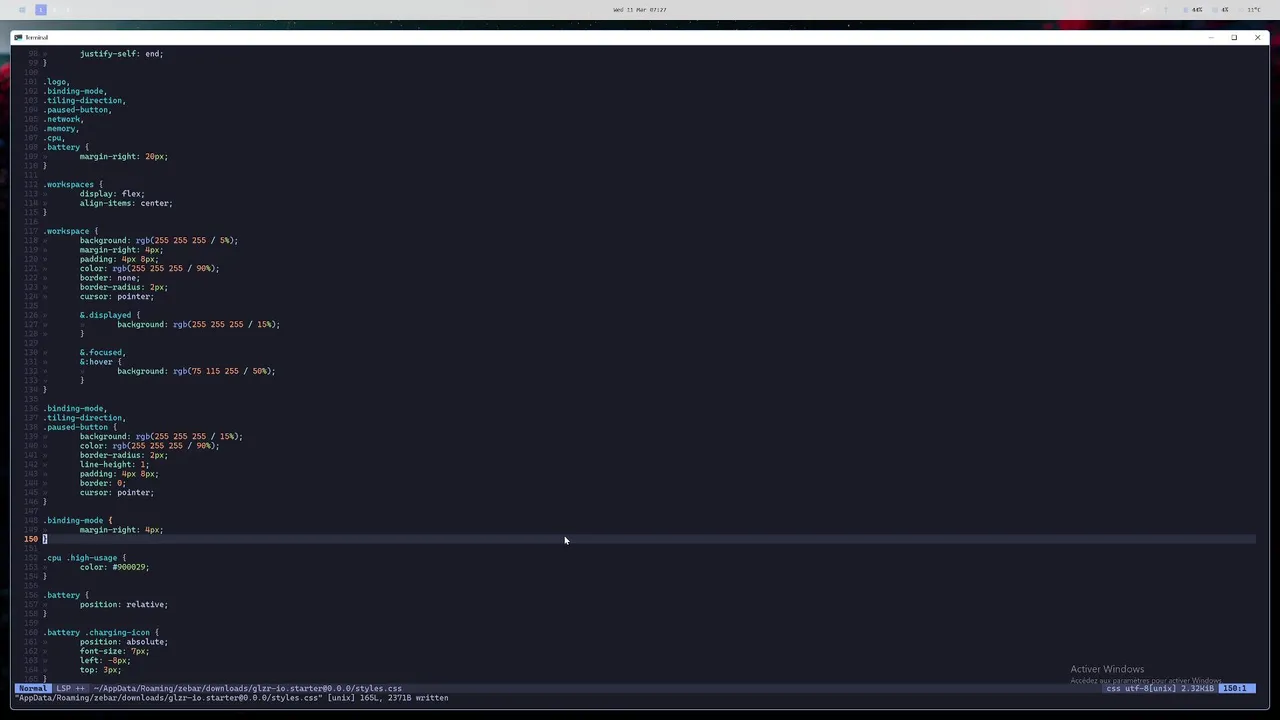Click the date and time in the top bar
Screen dimensions: 1280x720
(x=640, y=10)
